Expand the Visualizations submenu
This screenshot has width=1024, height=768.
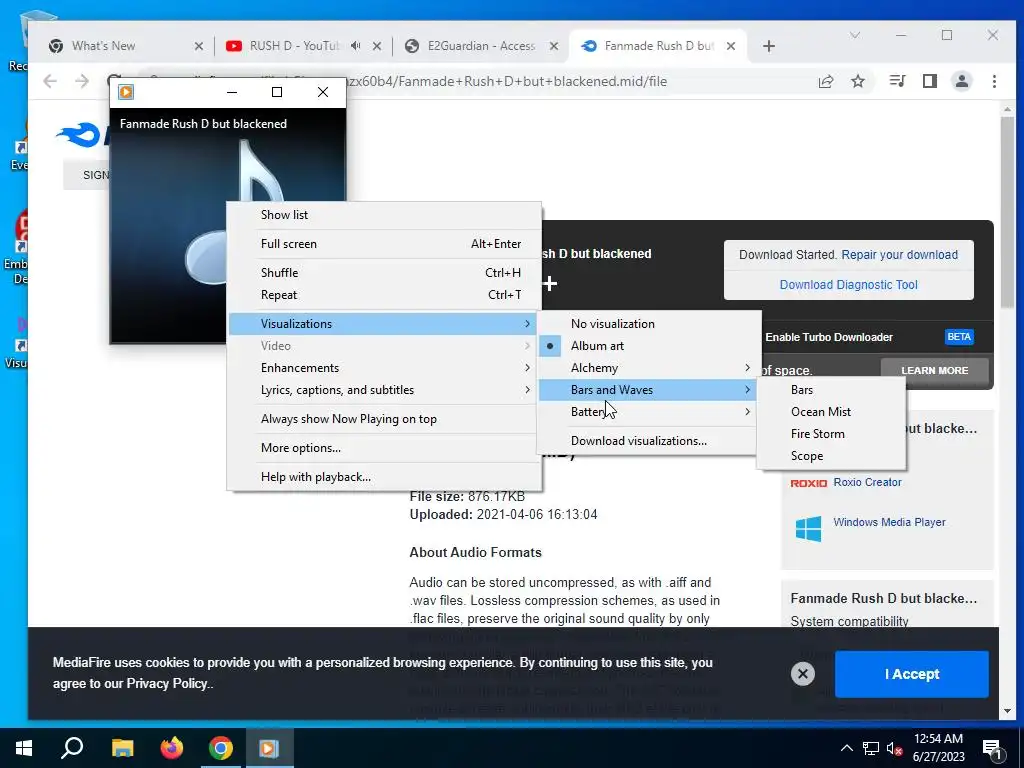point(384,324)
